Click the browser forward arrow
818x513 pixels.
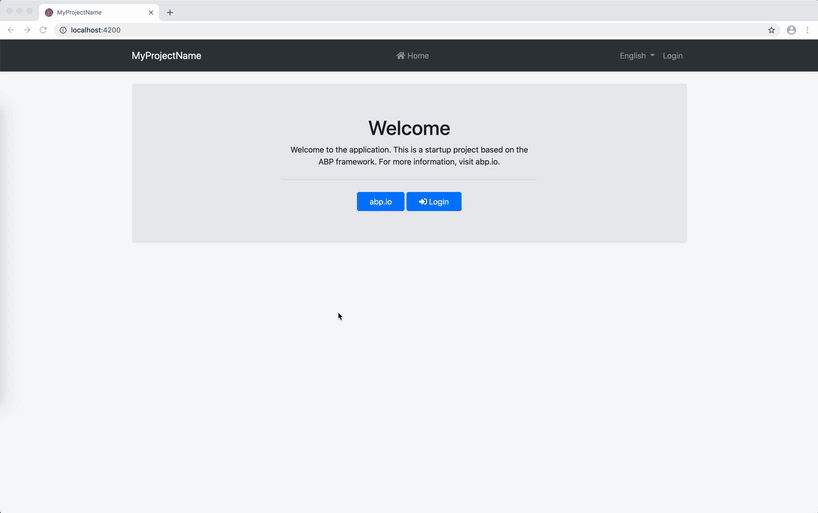[x=27, y=30]
